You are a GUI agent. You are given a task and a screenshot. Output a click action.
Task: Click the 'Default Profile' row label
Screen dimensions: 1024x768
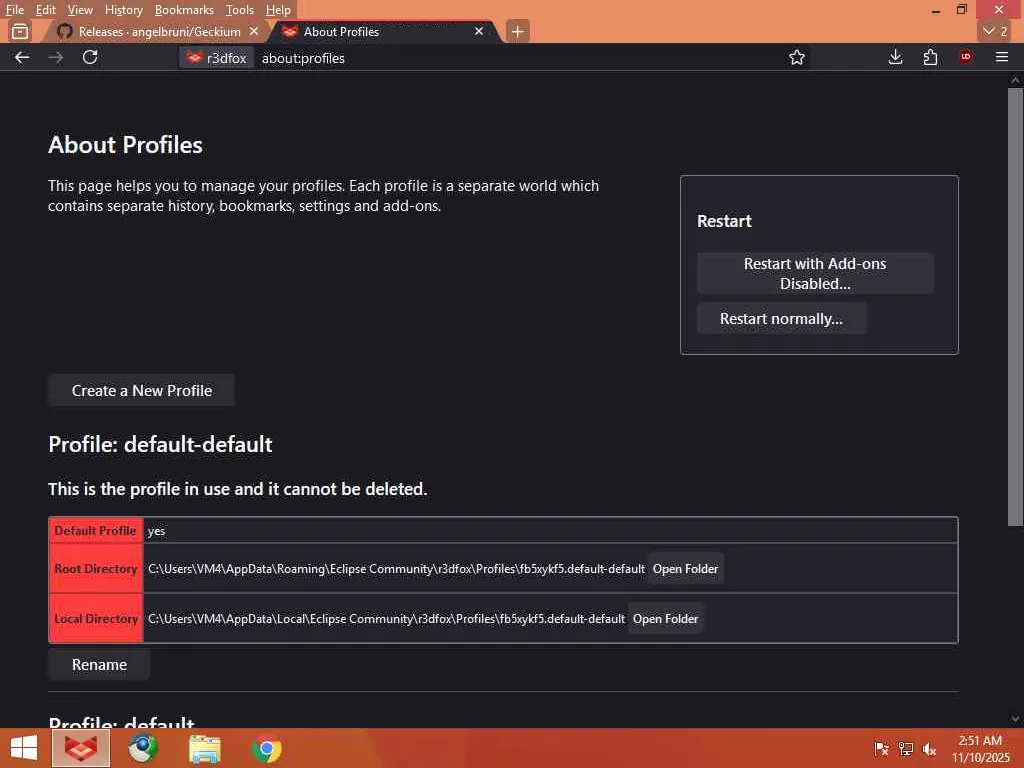pyautogui.click(x=95, y=530)
